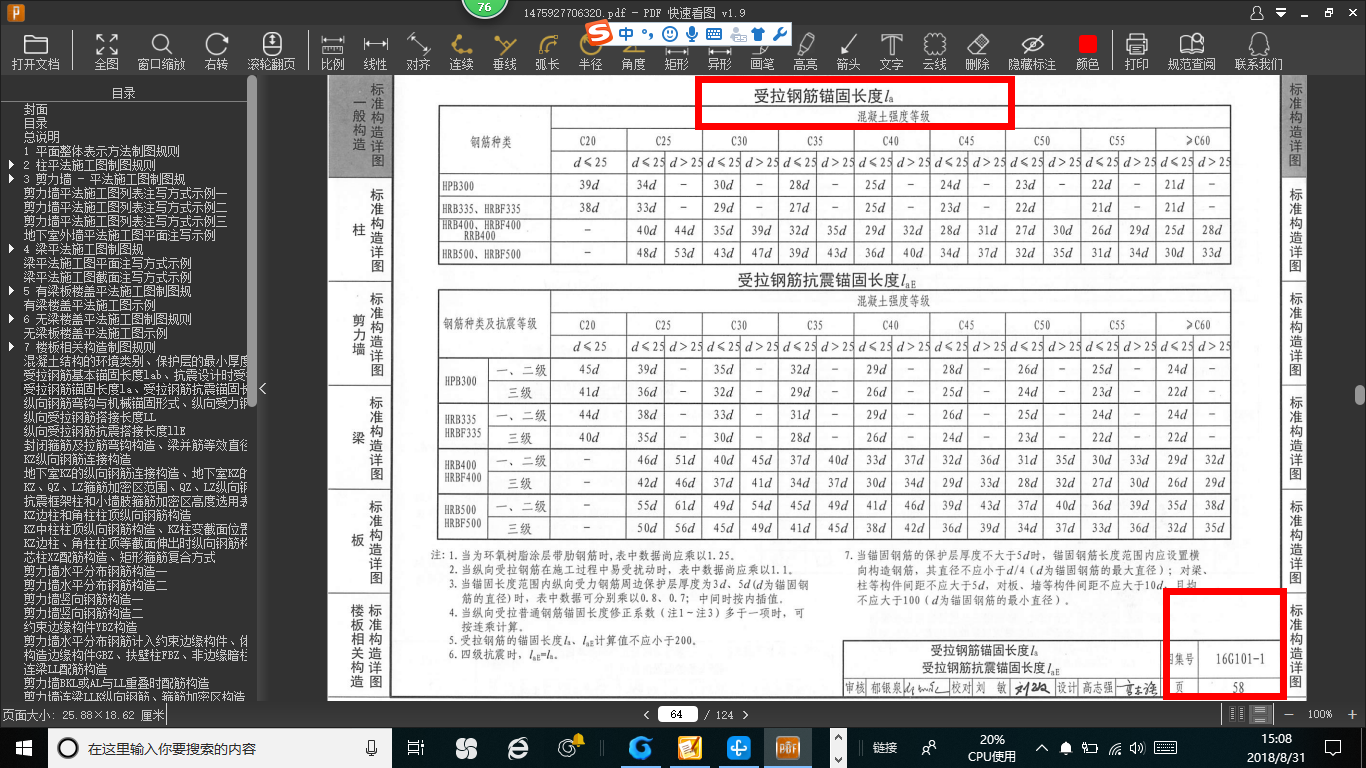This screenshot has height=768, width=1366.
Task: Open Windows notification center icon
Action: (1332, 747)
